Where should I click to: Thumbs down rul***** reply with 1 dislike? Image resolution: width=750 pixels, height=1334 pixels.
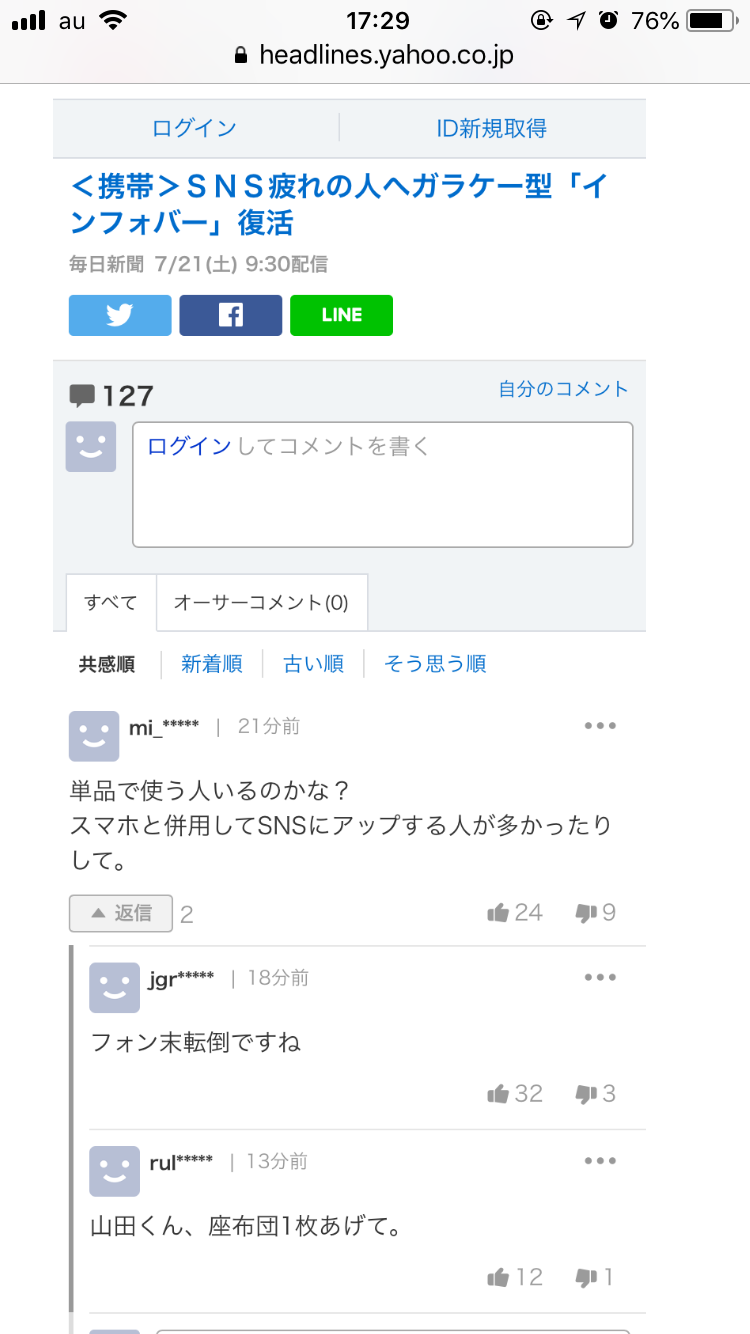[x=594, y=1277]
